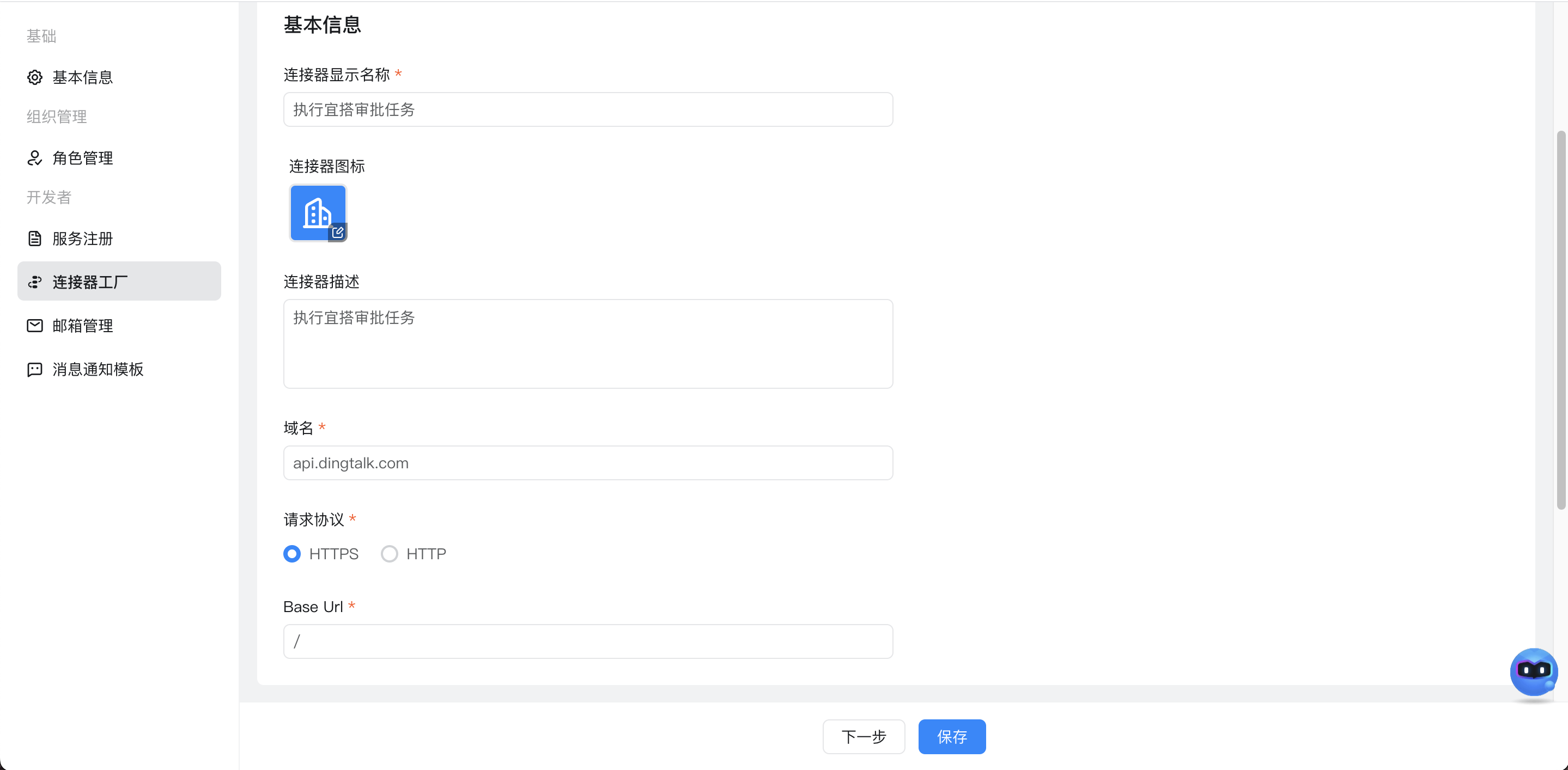Click the page vertical scrollbar

coord(1561,319)
